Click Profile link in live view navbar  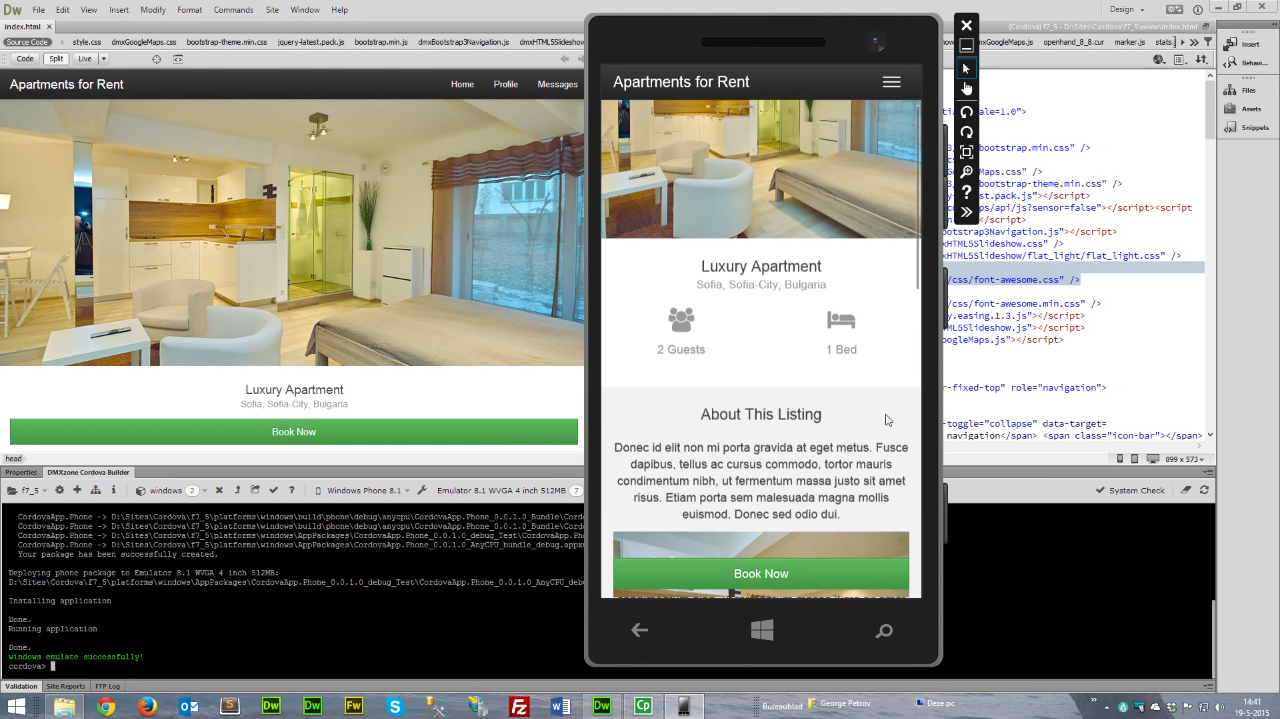tap(506, 84)
